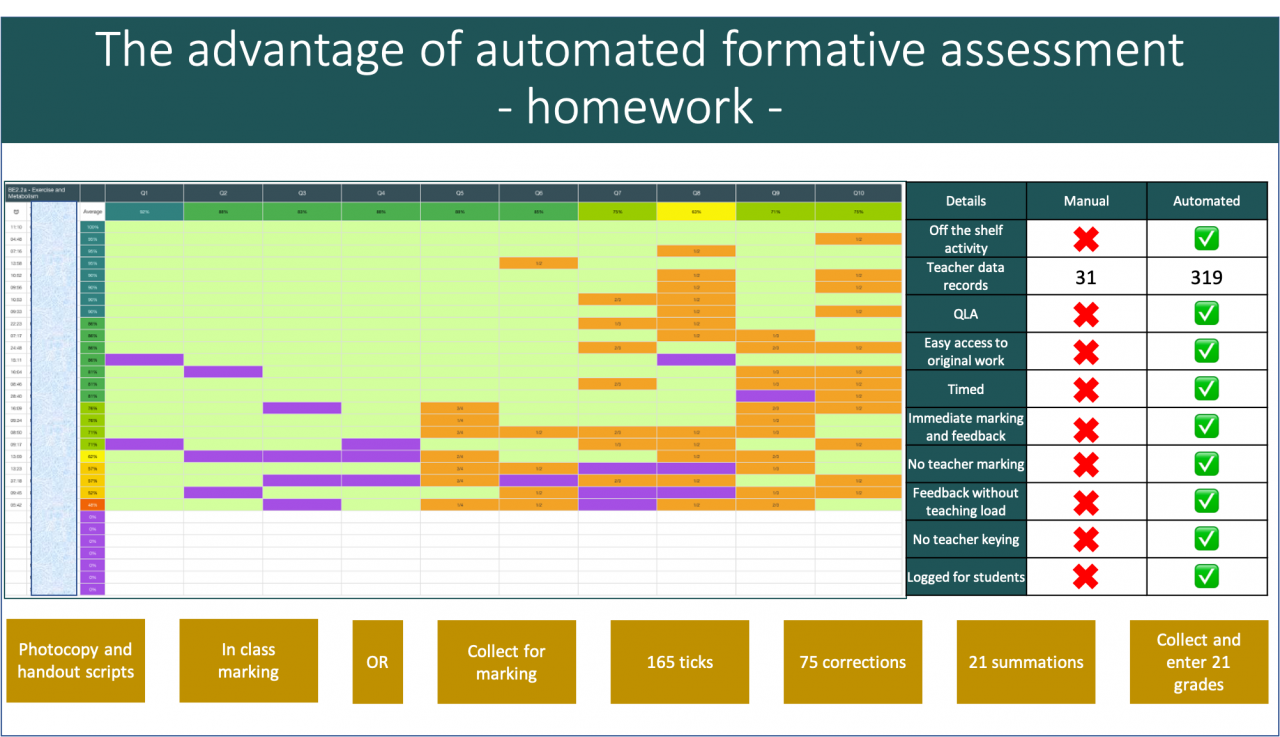Click the '75 corrections' box

point(853,662)
